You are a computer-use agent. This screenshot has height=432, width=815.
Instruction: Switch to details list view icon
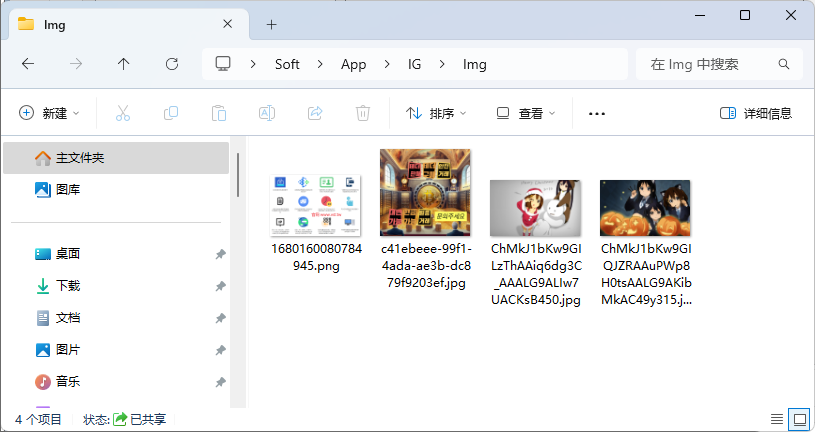pos(777,418)
